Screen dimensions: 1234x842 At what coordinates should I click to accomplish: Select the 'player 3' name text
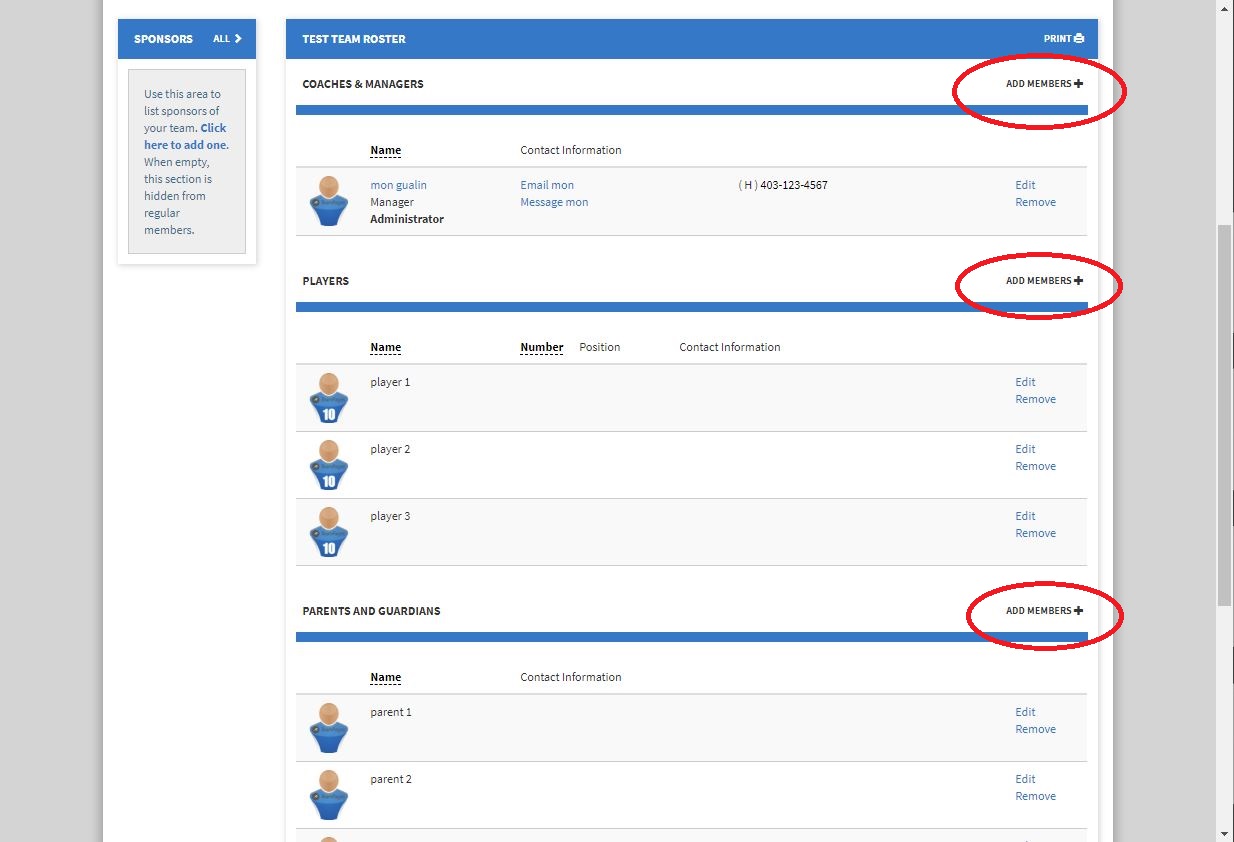(x=390, y=516)
